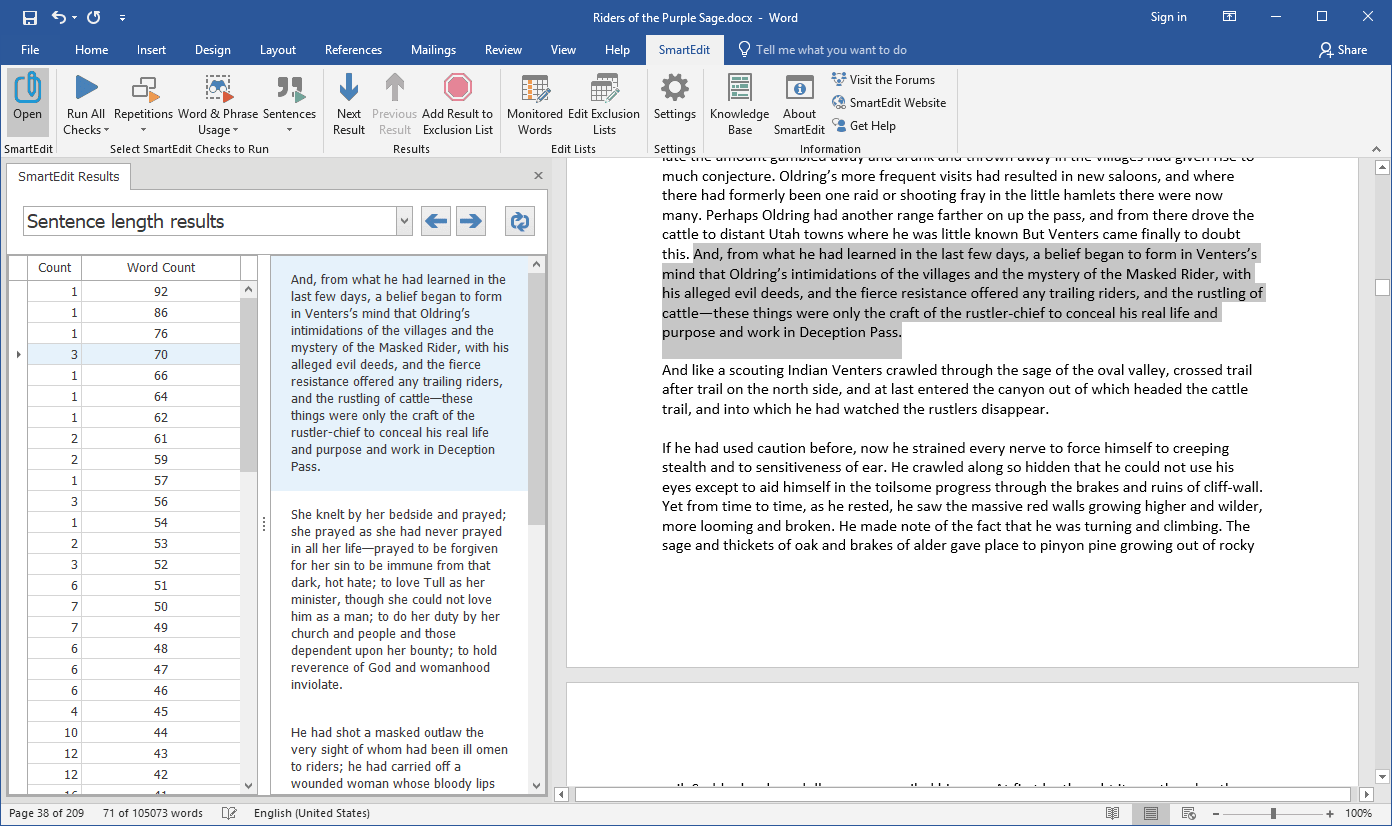Open Add Result to Exclusion List
Viewport: 1392px width, 826px height.
[457, 100]
